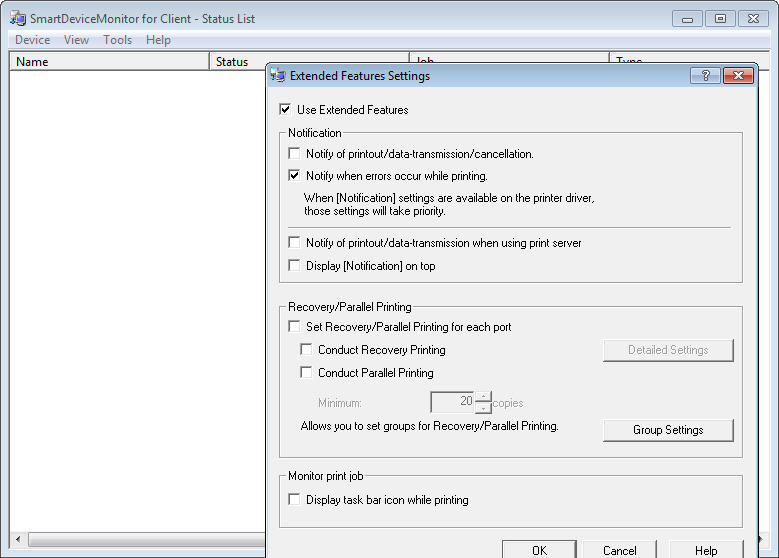Close the Extended Features Settings dialog
Viewport: 779px width, 558px height.
[x=738, y=76]
